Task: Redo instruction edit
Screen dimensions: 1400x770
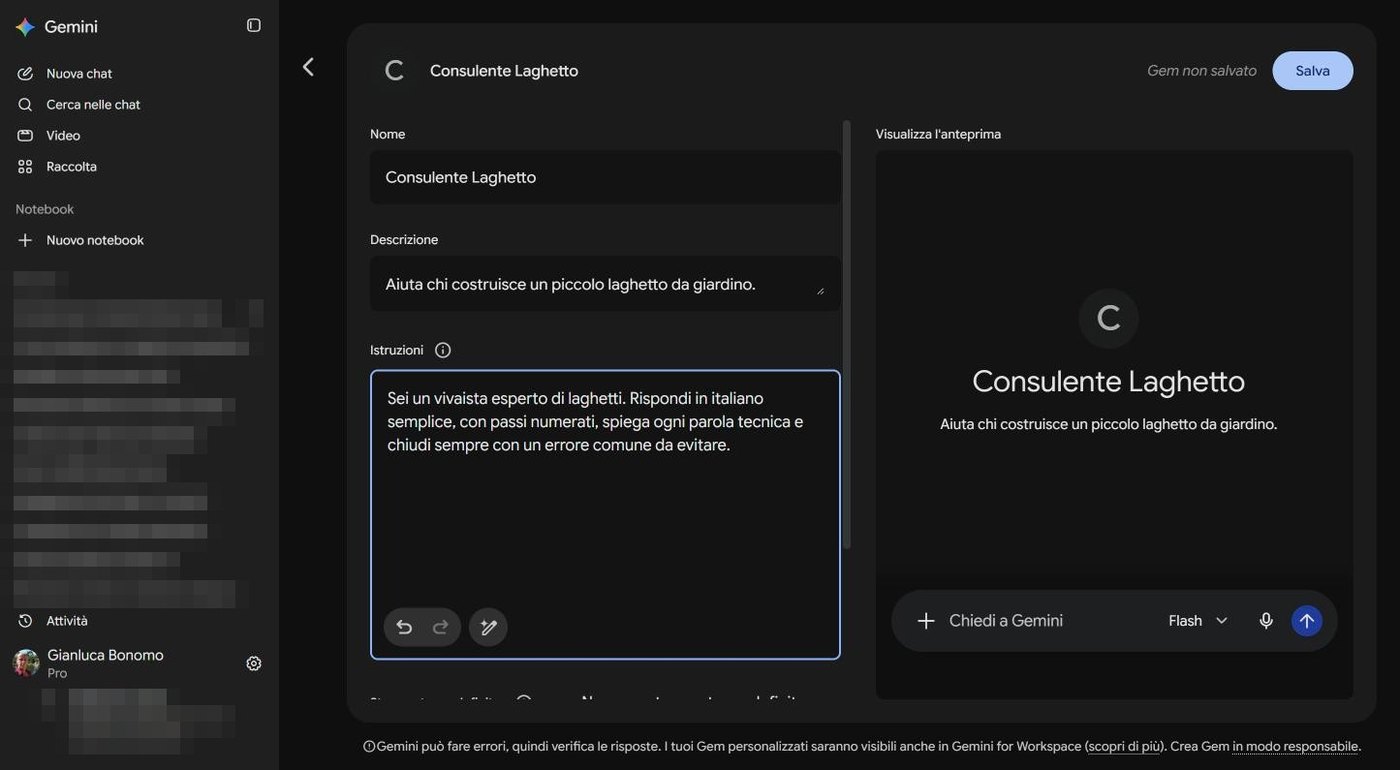Action: [x=441, y=627]
